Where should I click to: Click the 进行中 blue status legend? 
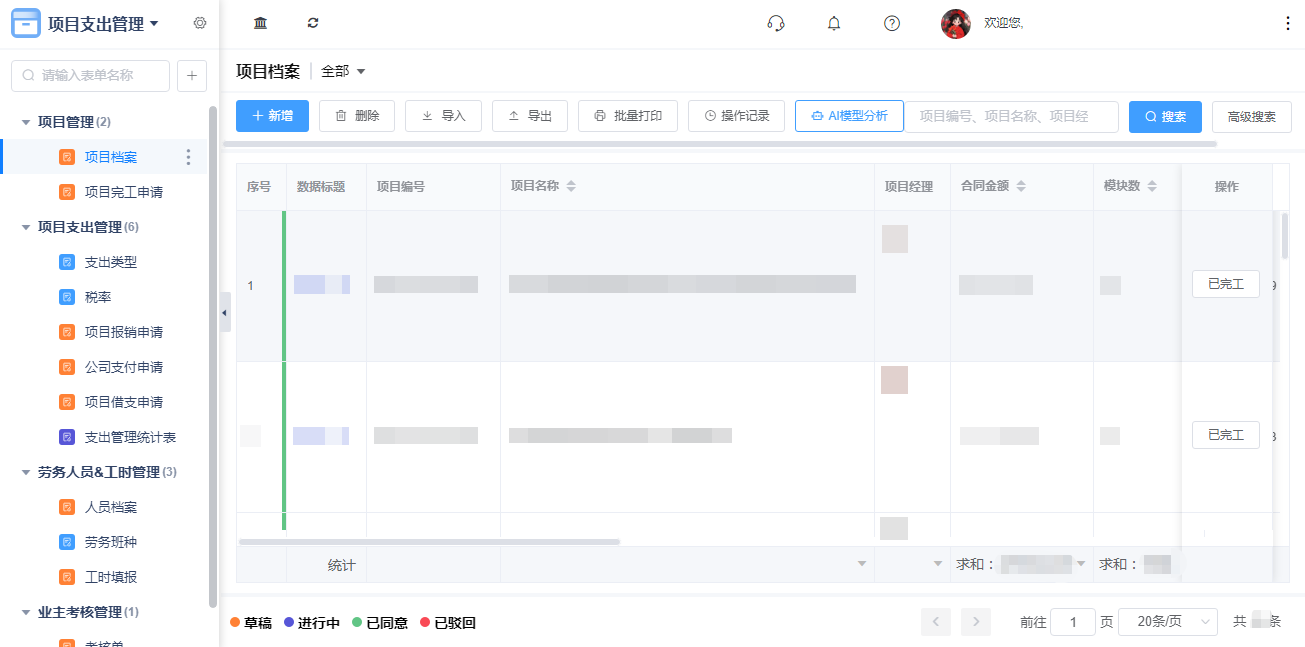(x=312, y=623)
